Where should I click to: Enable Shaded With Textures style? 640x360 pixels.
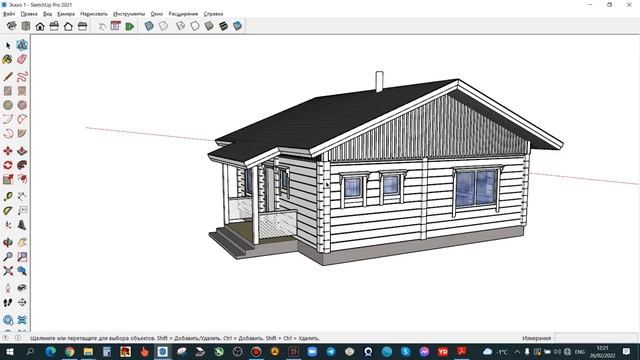coord(223,26)
